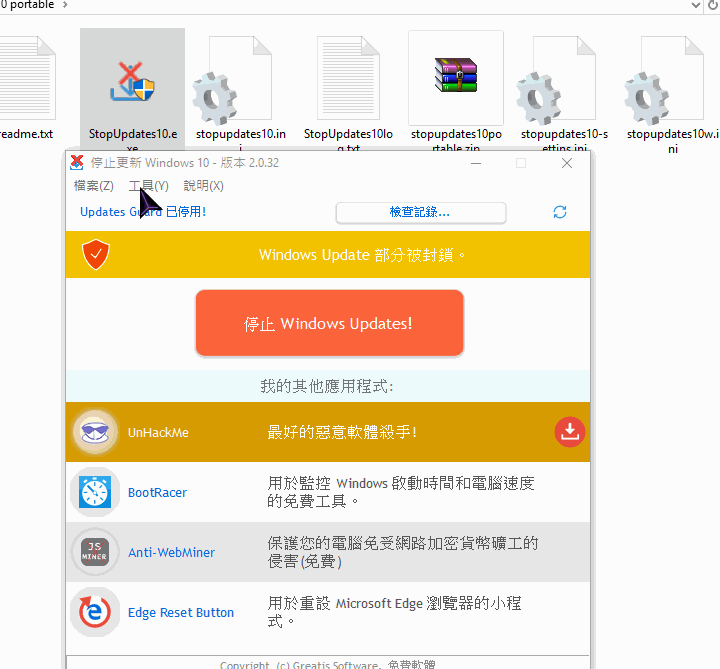Screen dimensions: 720x669
Task: Close the 停止更新 Windows 10 window
Action: click(567, 163)
